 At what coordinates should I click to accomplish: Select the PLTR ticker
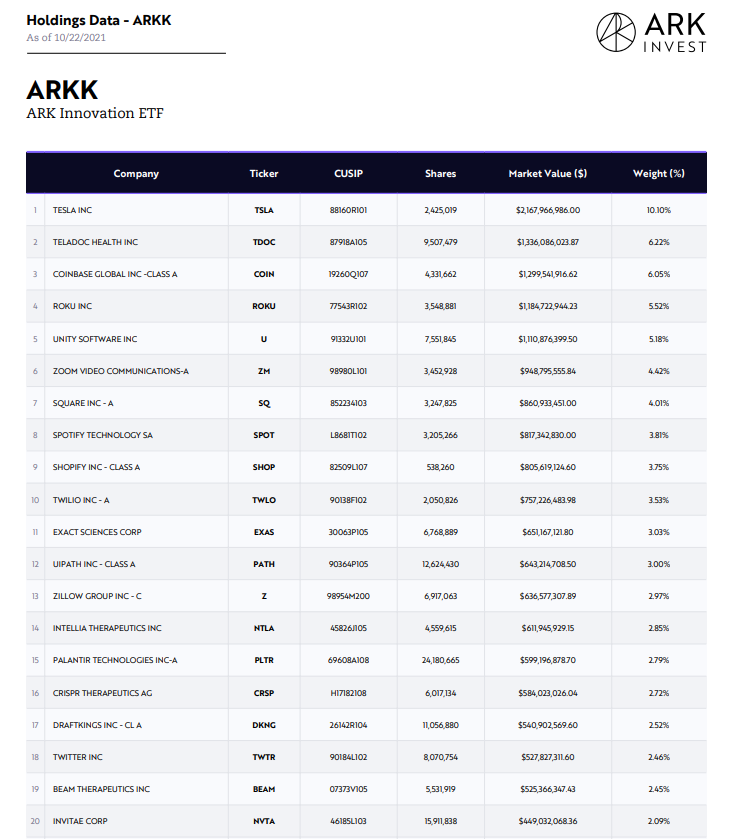click(264, 661)
